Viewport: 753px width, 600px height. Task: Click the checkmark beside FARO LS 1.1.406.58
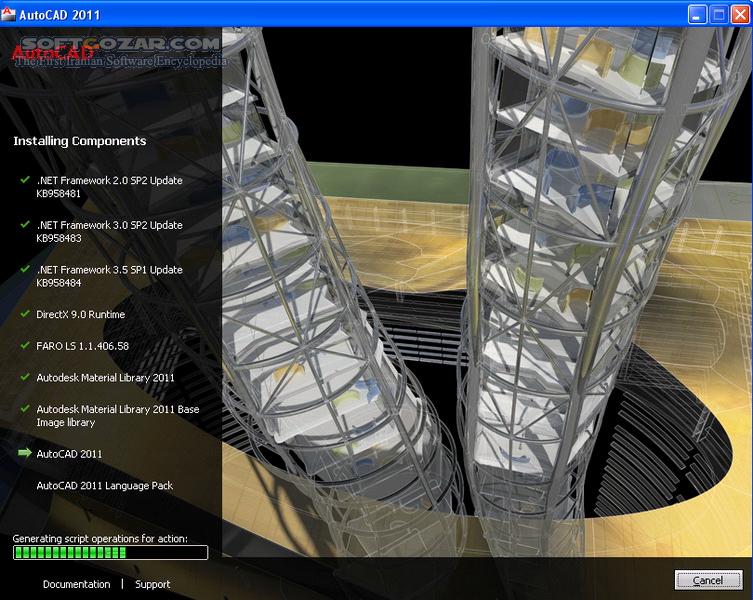[25, 345]
